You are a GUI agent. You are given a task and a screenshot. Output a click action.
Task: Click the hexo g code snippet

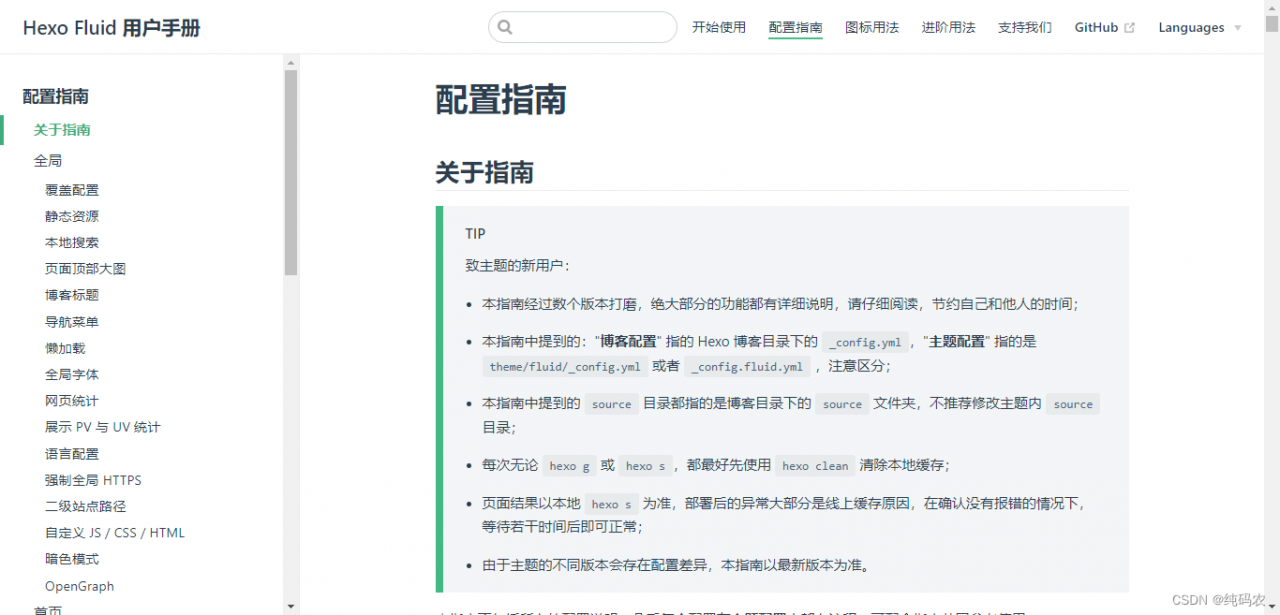pyautogui.click(x=570, y=466)
